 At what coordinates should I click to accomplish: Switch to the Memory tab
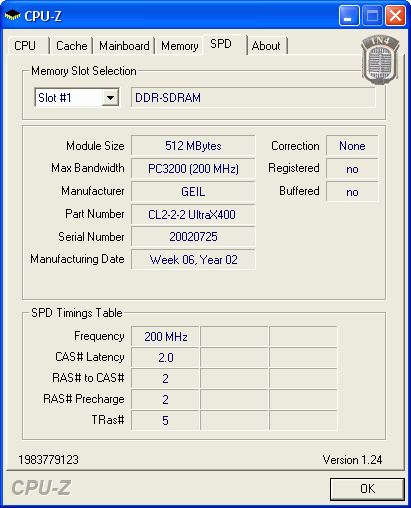click(x=179, y=46)
